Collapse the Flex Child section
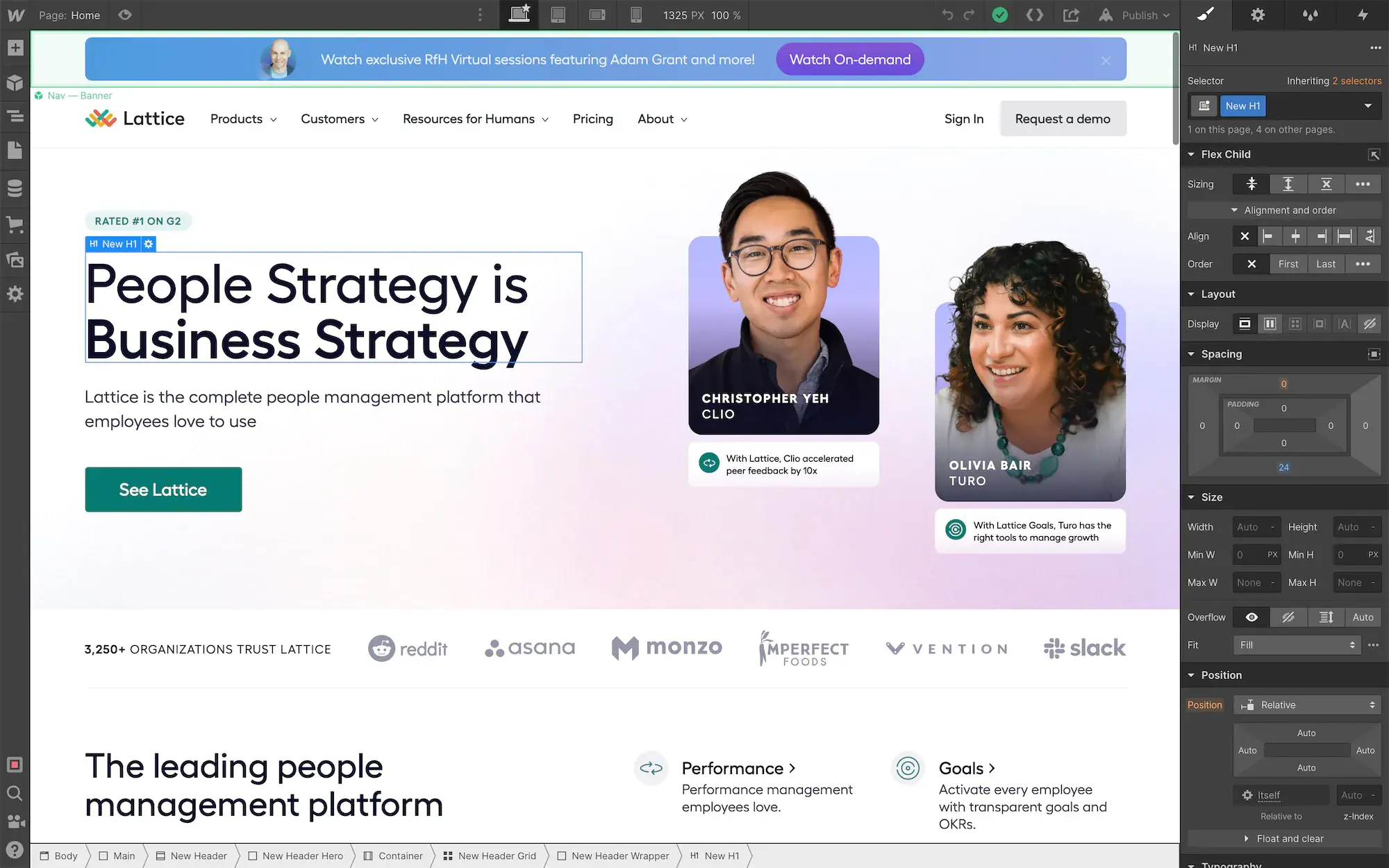Image resolution: width=1389 pixels, height=868 pixels. [1190, 154]
